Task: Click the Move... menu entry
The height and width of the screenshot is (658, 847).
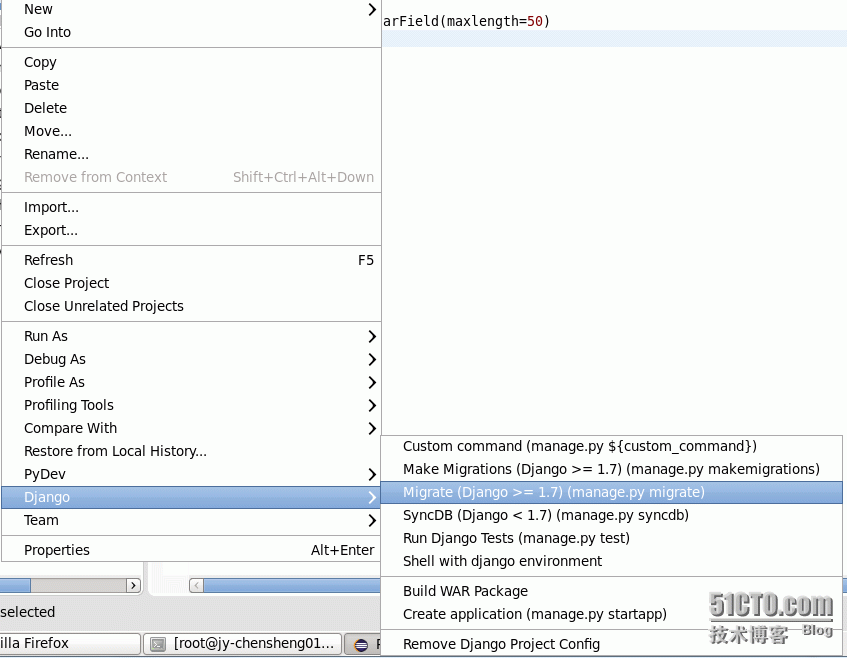Action: click(191, 131)
